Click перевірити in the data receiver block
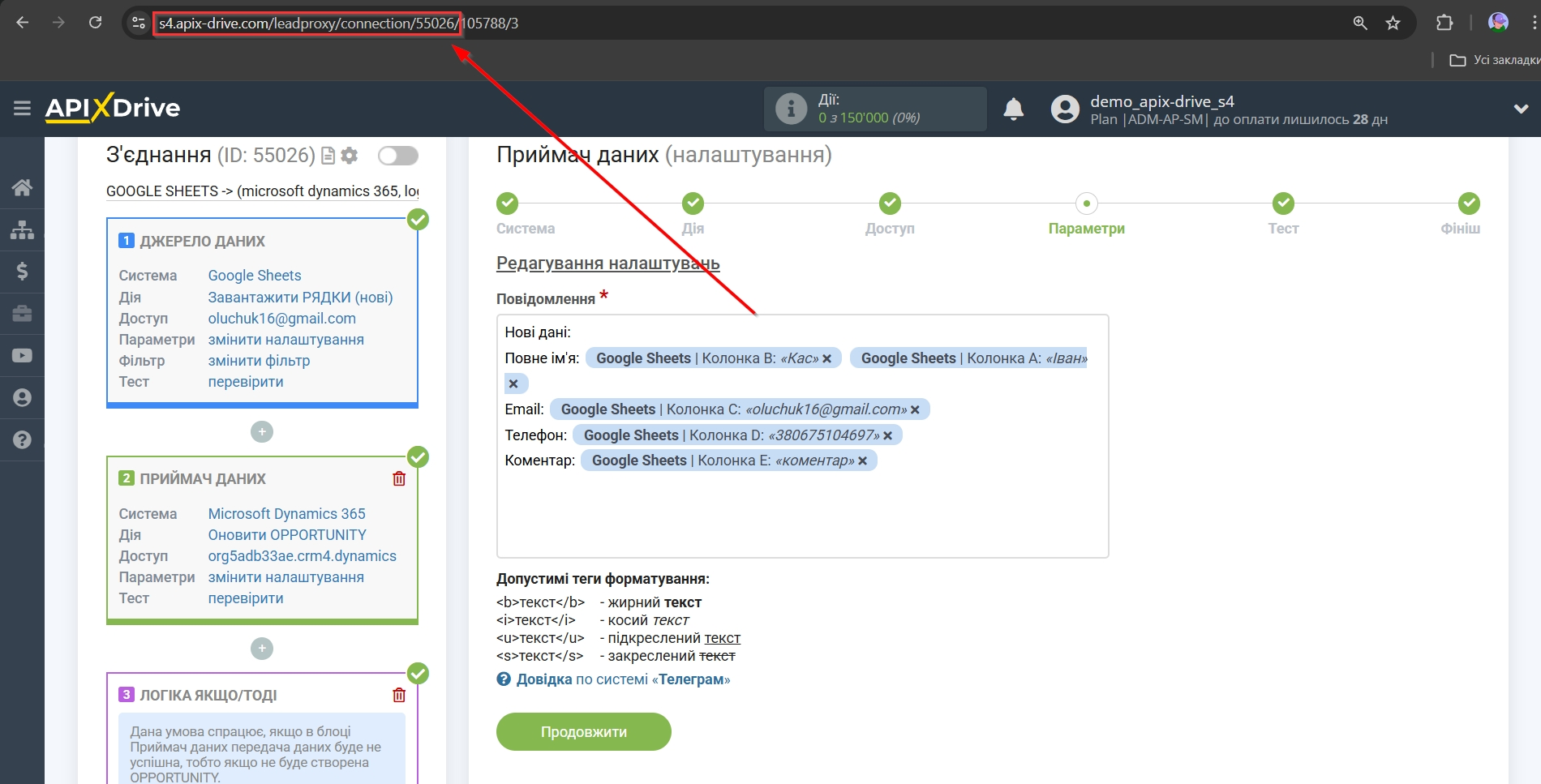The width and height of the screenshot is (1541, 784). click(246, 598)
